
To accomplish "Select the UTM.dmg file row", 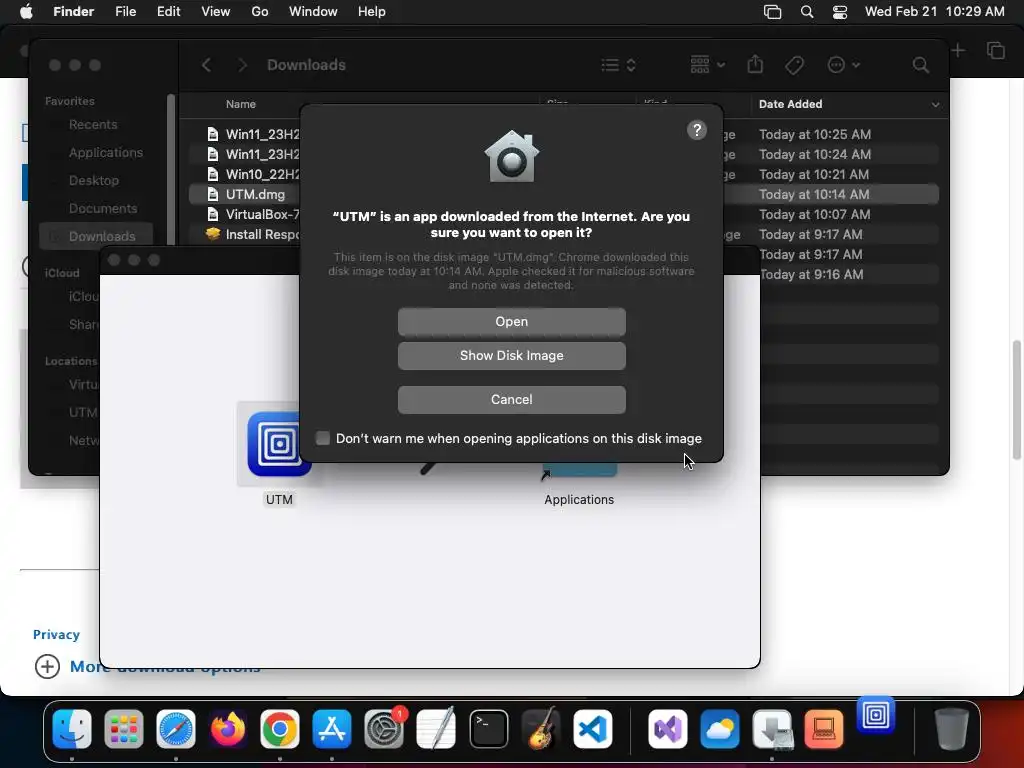I will tap(564, 194).
